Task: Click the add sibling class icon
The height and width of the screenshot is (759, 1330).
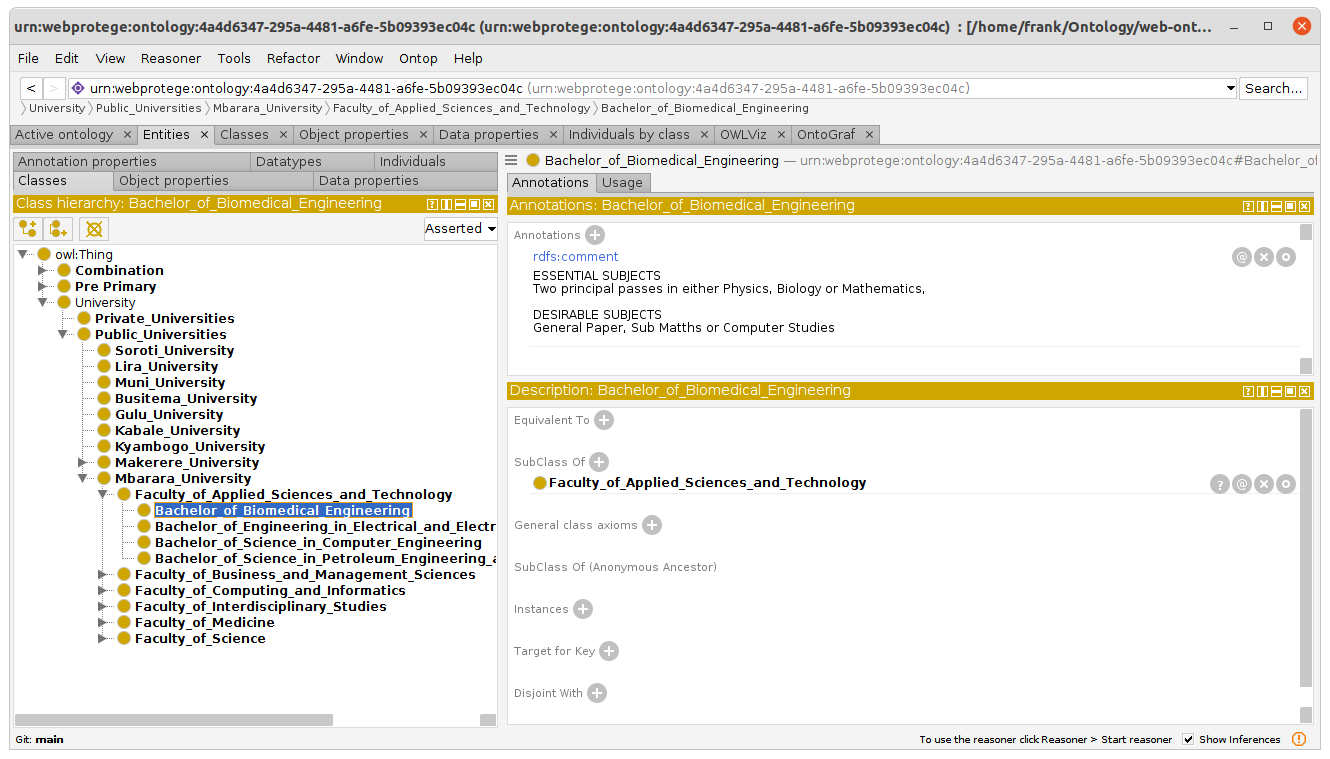Action: pos(59,229)
